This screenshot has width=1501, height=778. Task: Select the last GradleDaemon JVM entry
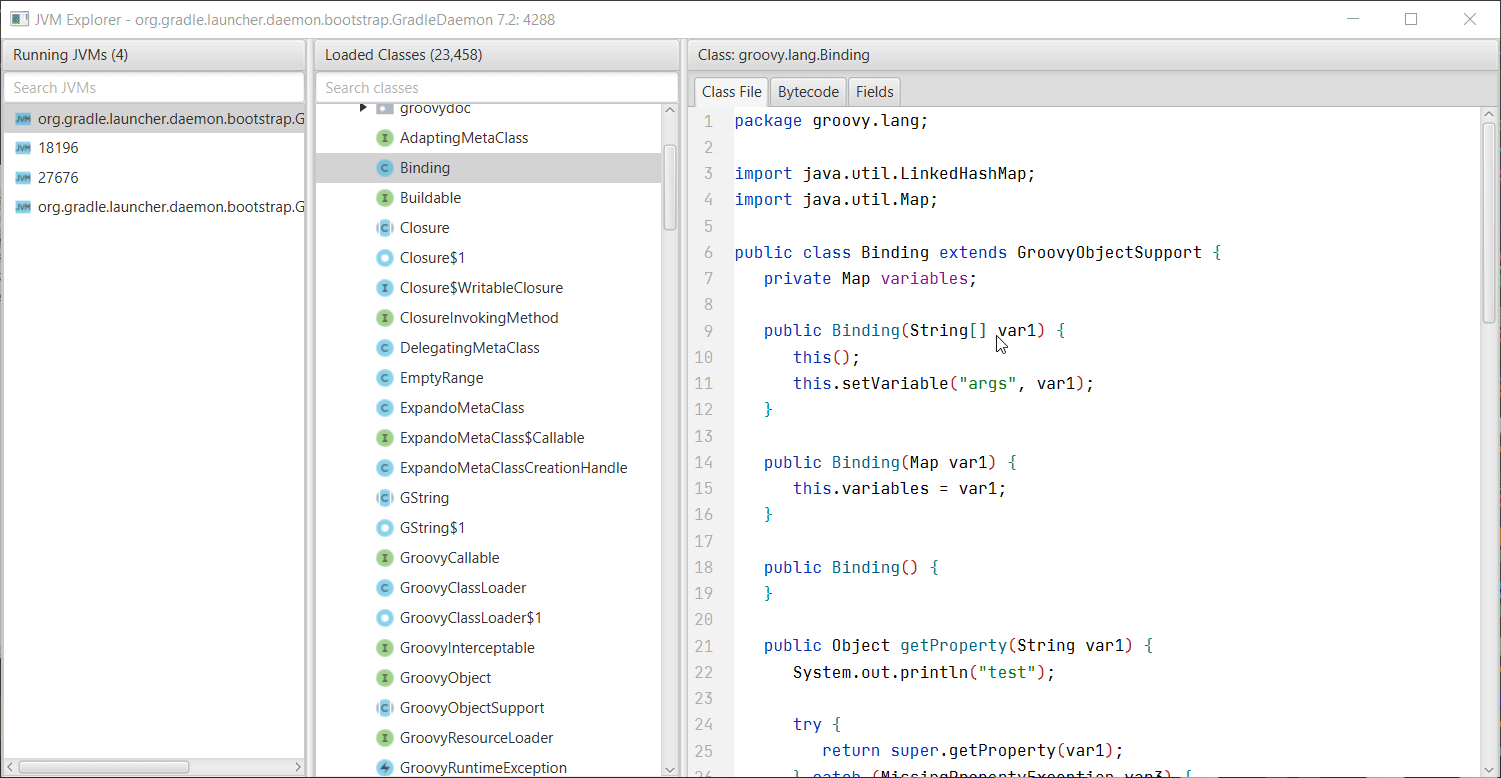click(154, 208)
